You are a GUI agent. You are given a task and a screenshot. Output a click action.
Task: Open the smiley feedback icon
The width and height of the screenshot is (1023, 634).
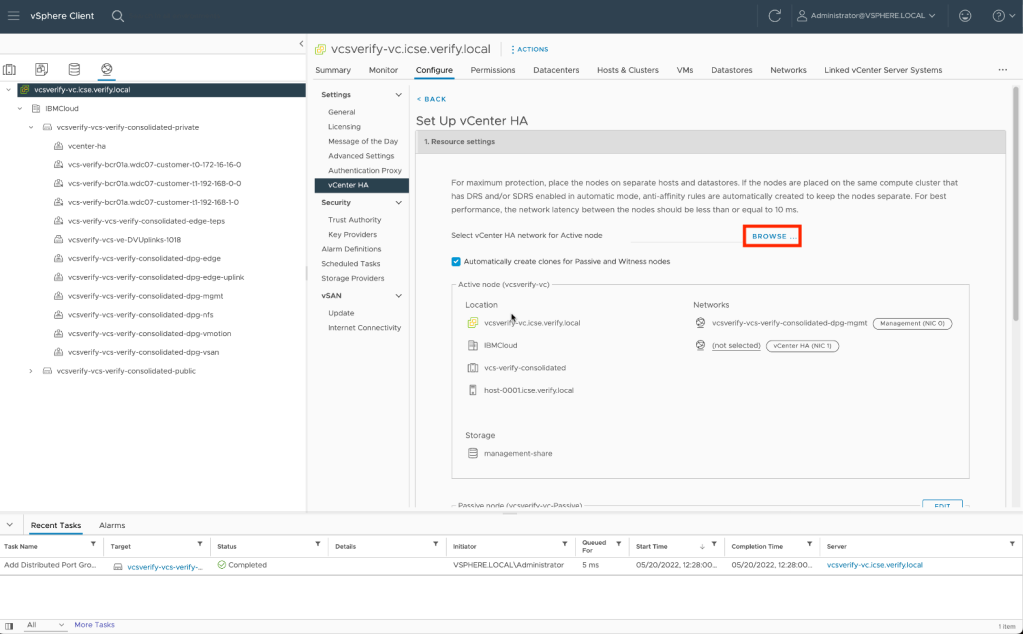(964, 16)
